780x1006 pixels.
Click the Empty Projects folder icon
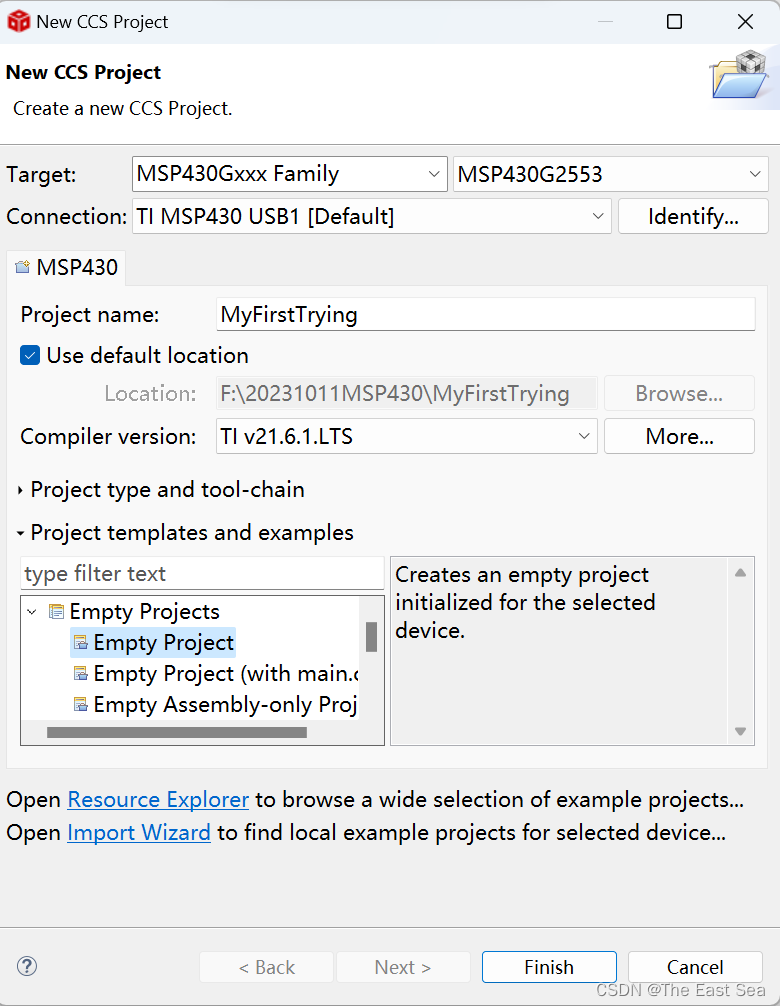point(56,611)
